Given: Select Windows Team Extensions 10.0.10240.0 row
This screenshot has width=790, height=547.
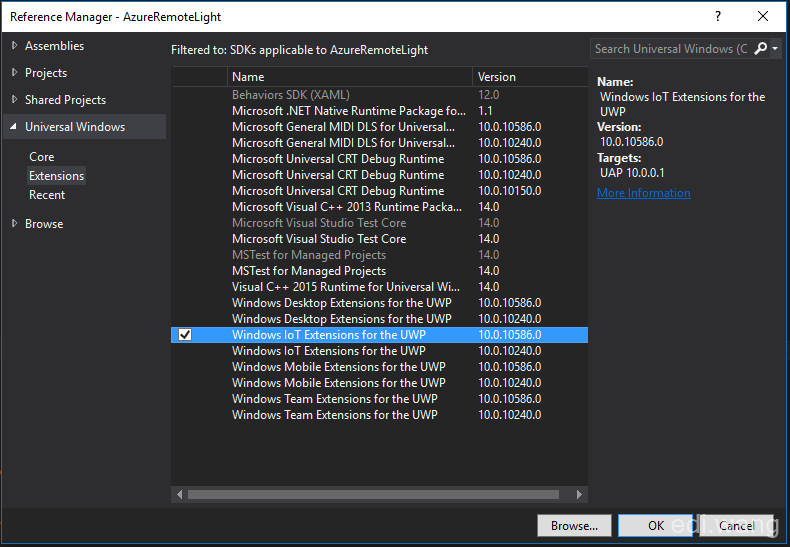Looking at the screenshot, I should click(x=379, y=415).
